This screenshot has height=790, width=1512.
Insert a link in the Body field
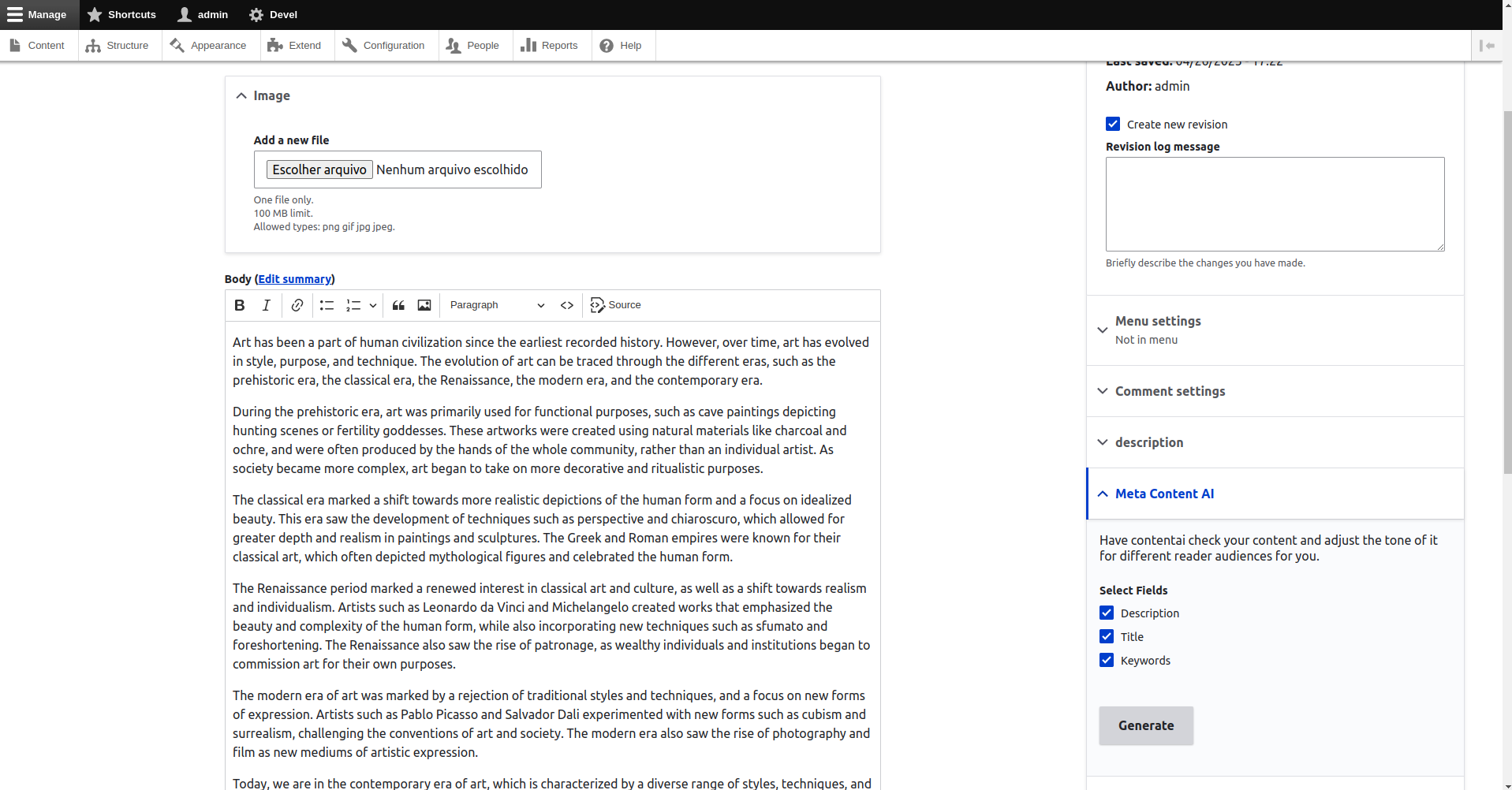pos(297,305)
